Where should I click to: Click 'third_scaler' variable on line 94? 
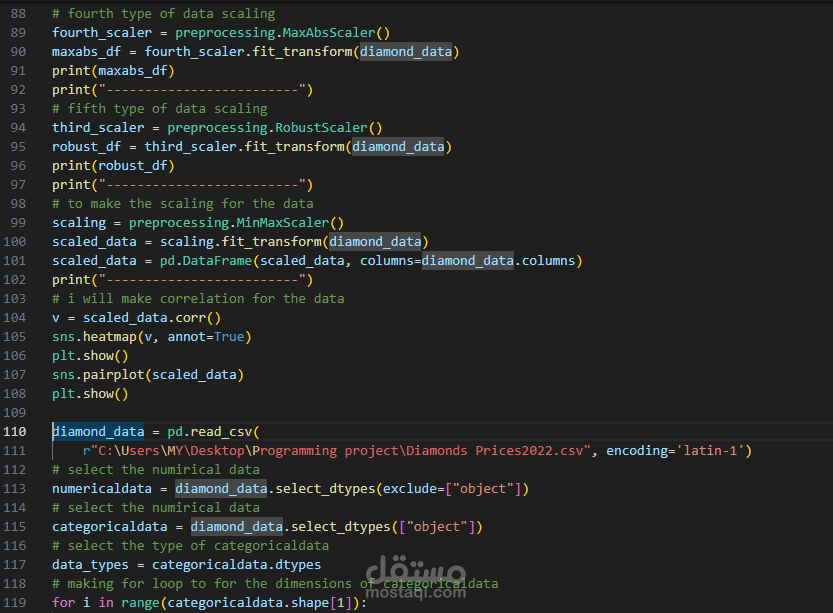[98, 127]
